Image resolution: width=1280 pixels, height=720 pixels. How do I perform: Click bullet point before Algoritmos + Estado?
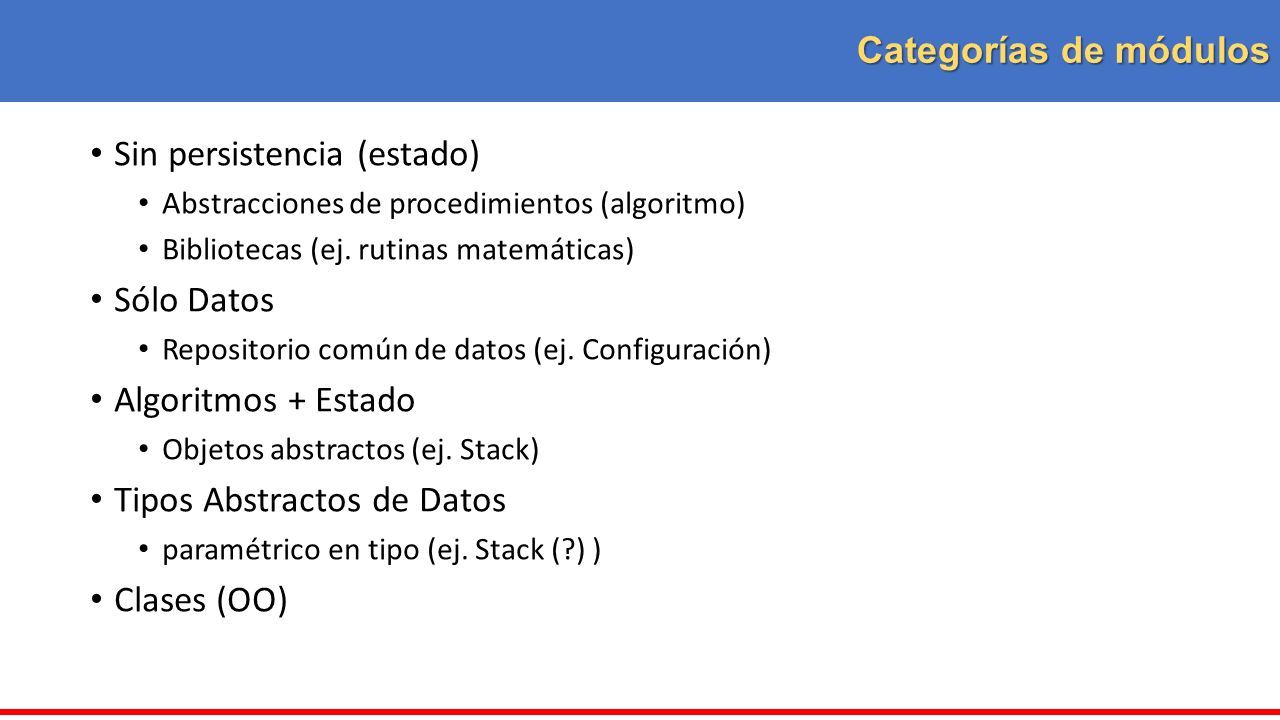coord(97,400)
